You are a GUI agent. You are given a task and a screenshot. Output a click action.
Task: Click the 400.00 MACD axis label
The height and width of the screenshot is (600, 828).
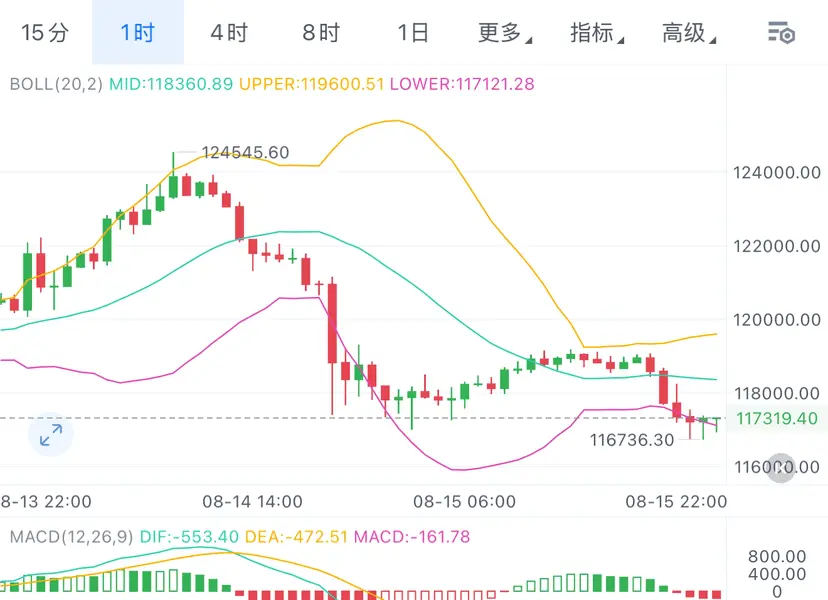coord(777,574)
